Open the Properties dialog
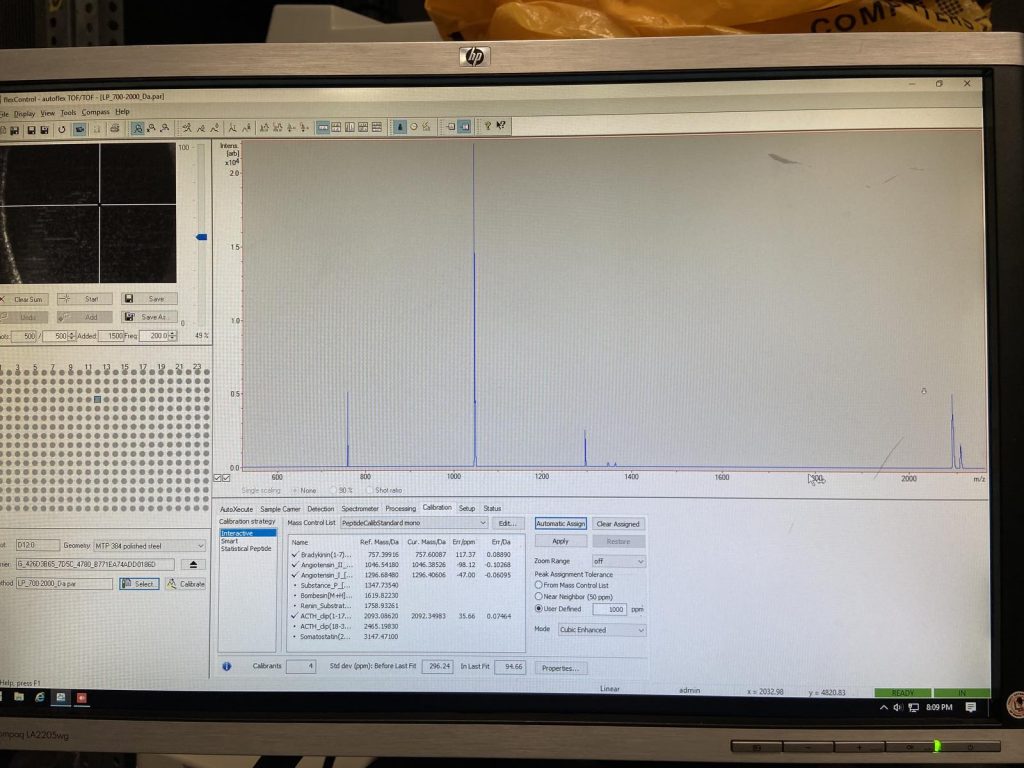1024x768 pixels. point(563,668)
